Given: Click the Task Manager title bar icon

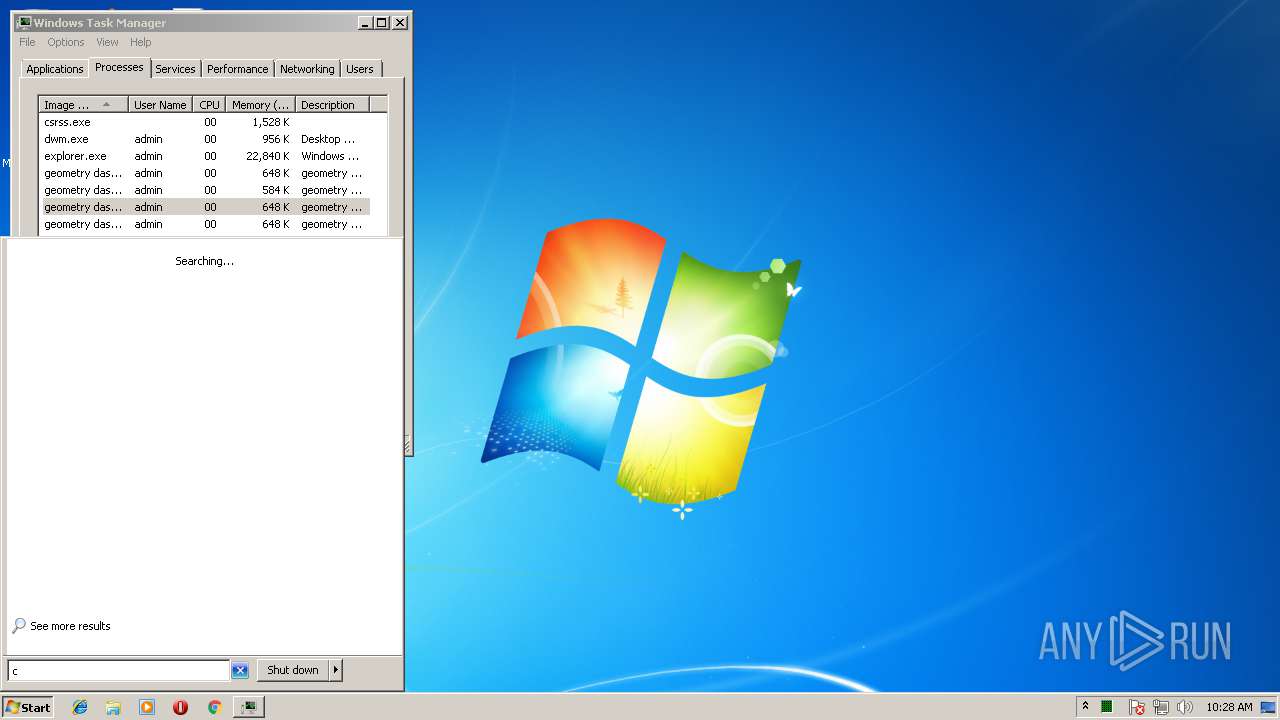Looking at the screenshot, I should [x=24, y=22].
